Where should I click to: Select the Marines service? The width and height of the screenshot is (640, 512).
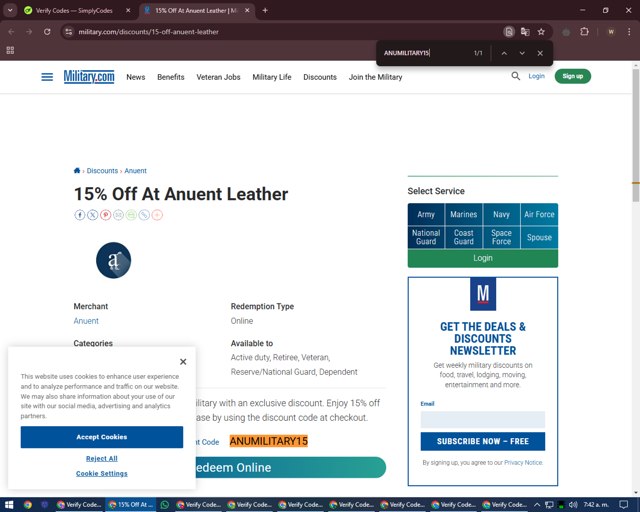(464, 214)
